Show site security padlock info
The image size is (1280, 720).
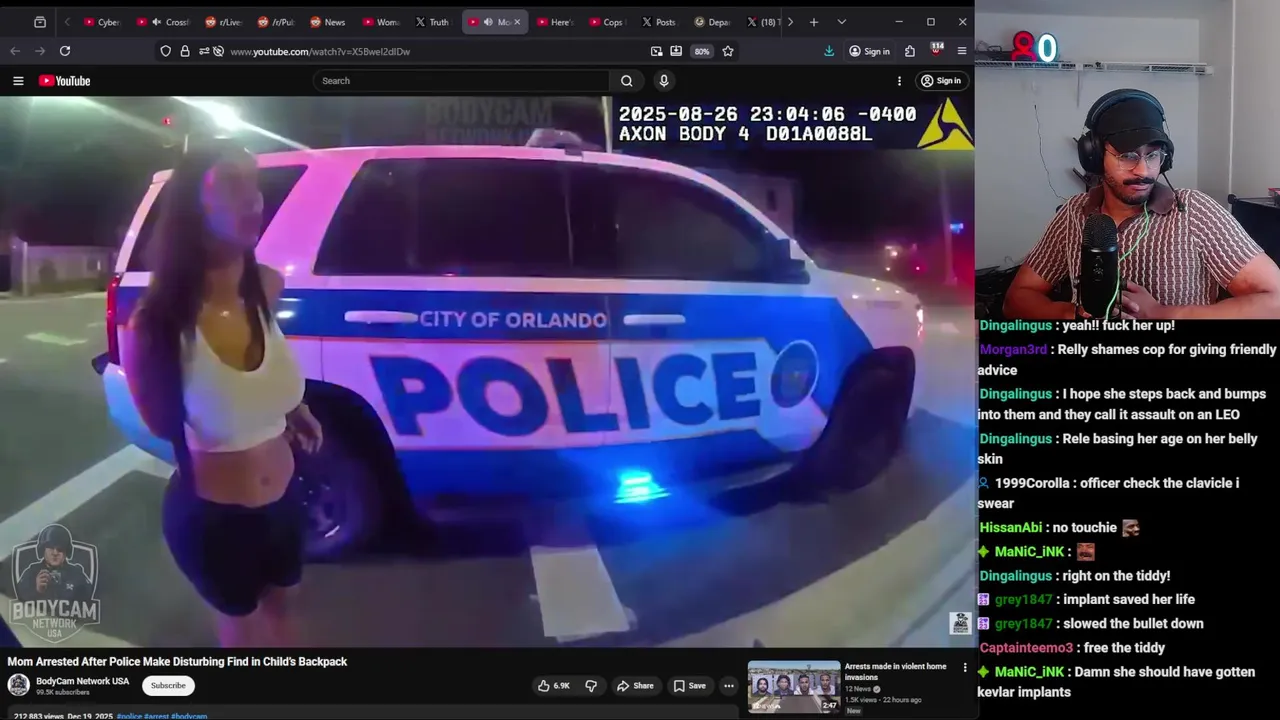pos(185,51)
